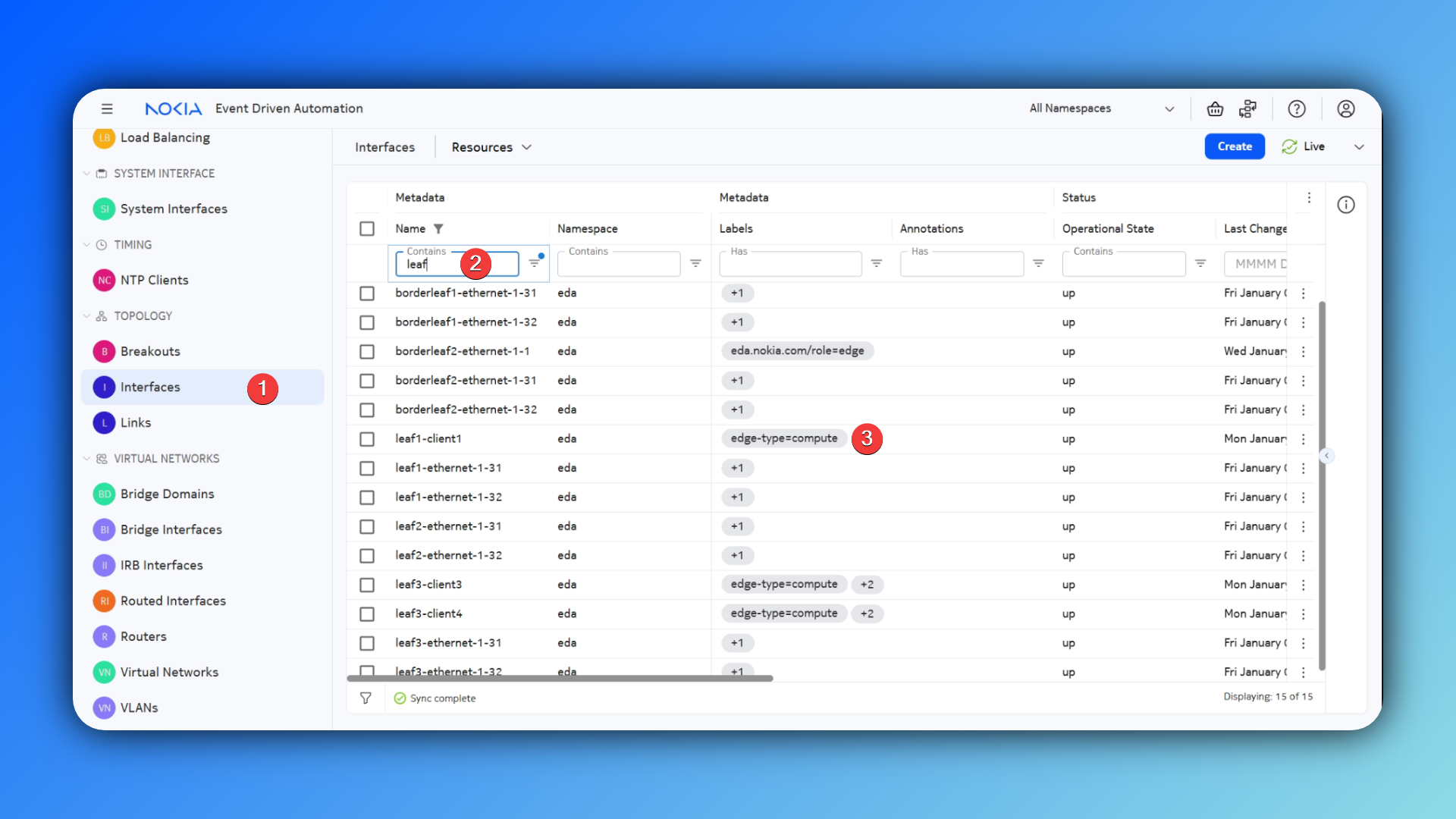Open the help question mark icon
Image resolution: width=1456 pixels, height=819 pixels.
pos(1297,108)
